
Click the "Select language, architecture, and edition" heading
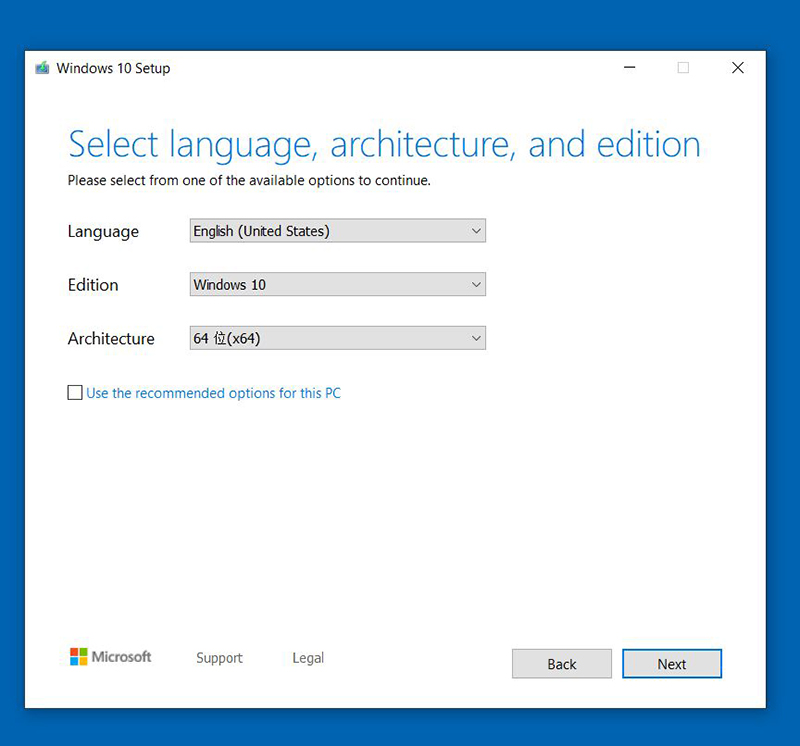click(384, 144)
